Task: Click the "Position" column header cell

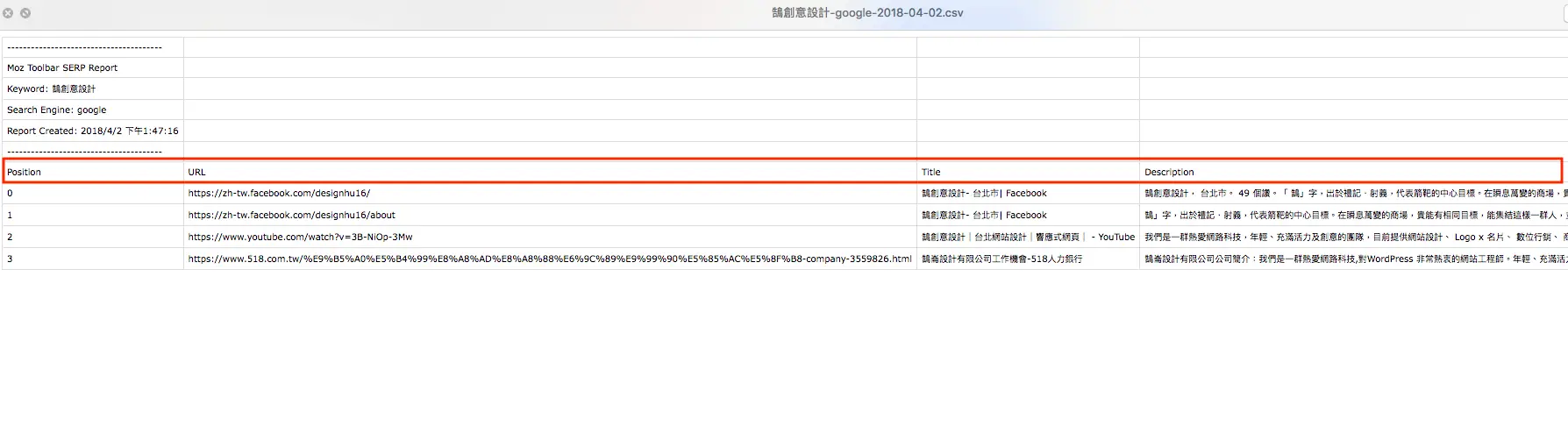Action: click(93, 172)
